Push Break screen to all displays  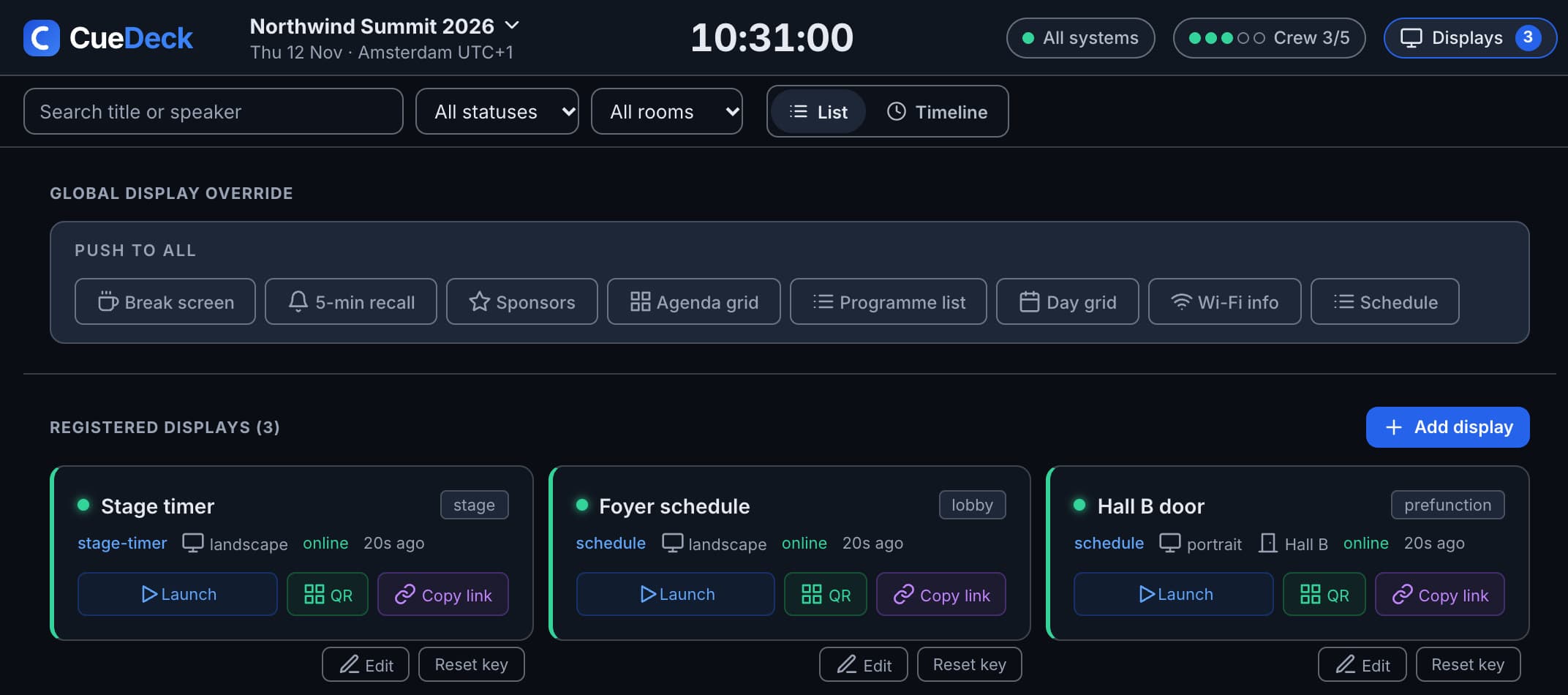165,301
